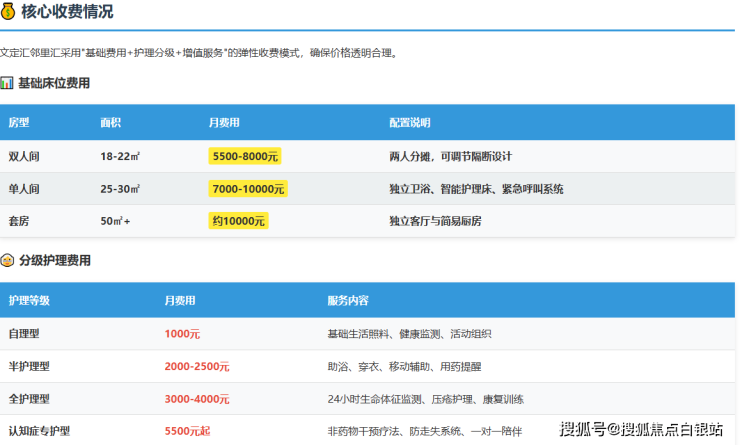Click the 护理等级 column header
740x445 pixels.
click(28, 300)
